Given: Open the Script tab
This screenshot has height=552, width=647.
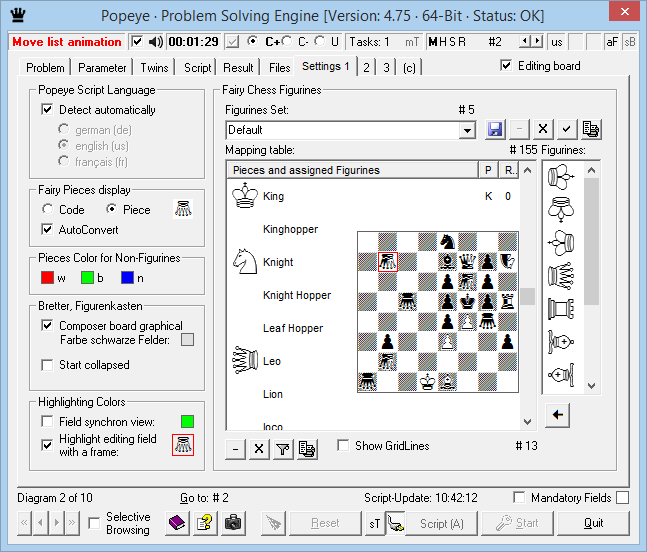Looking at the screenshot, I should (198, 68).
